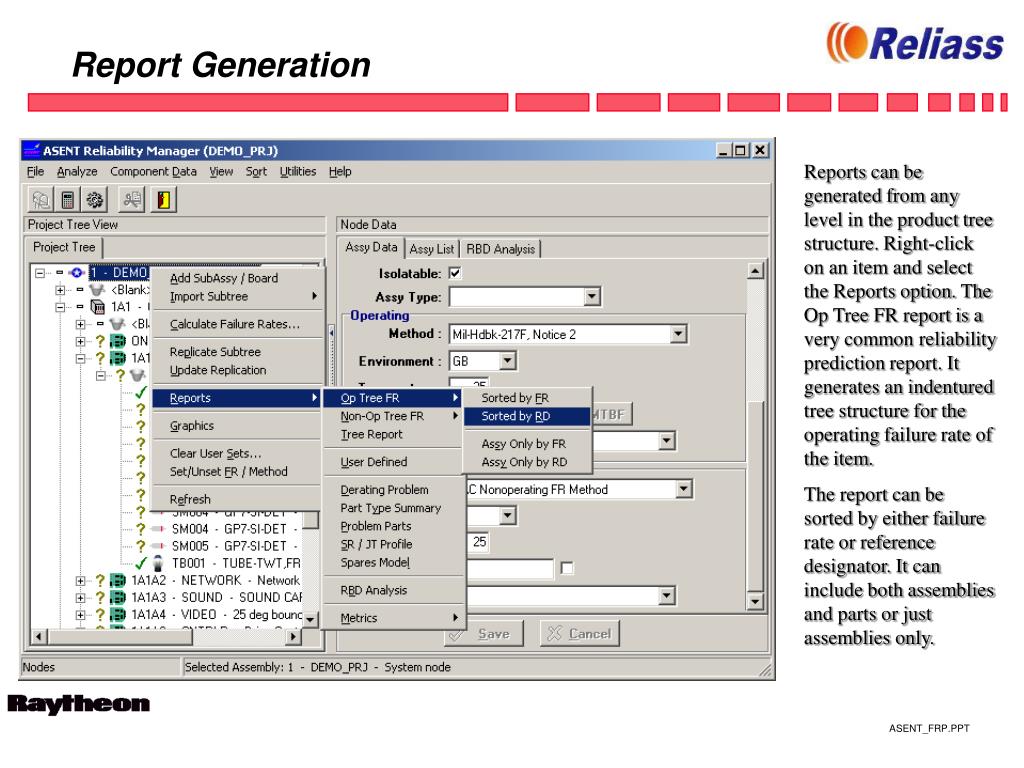This screenshot has height=768, width=1024.
Task: Click the blank bucket icon under DEMO node
Action: coord(97,289)
